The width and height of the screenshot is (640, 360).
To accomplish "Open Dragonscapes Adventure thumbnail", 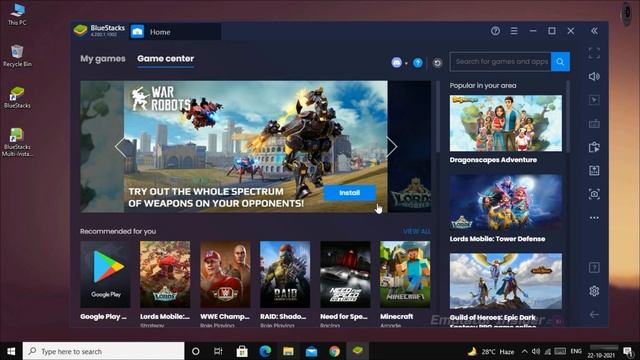I will coord(506,123).
